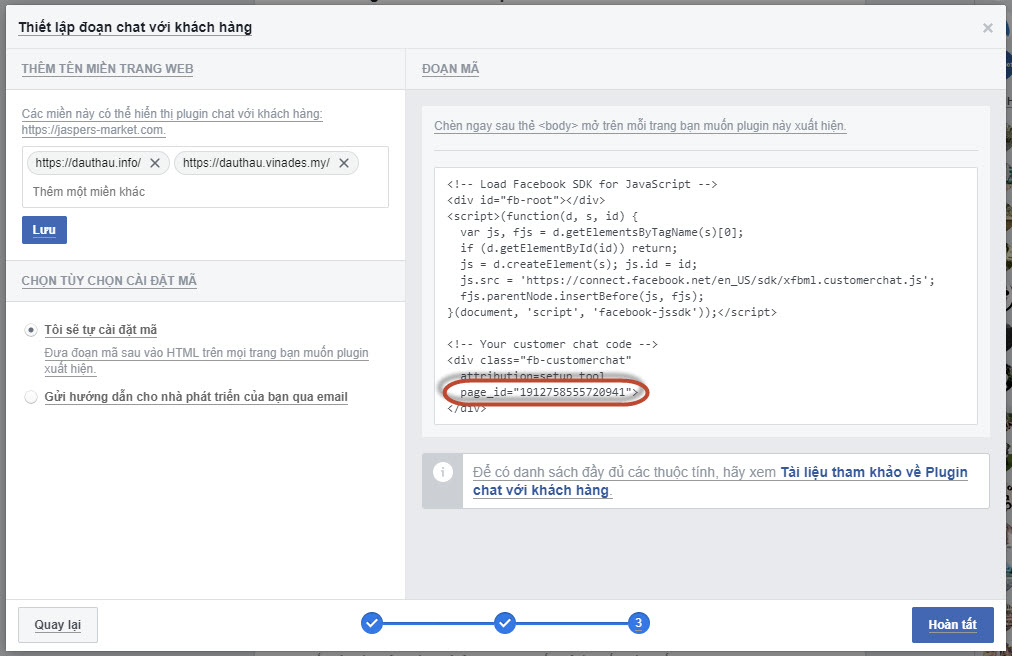Click the https://dauthau.vinades.my/ domain text

point(256,163)
